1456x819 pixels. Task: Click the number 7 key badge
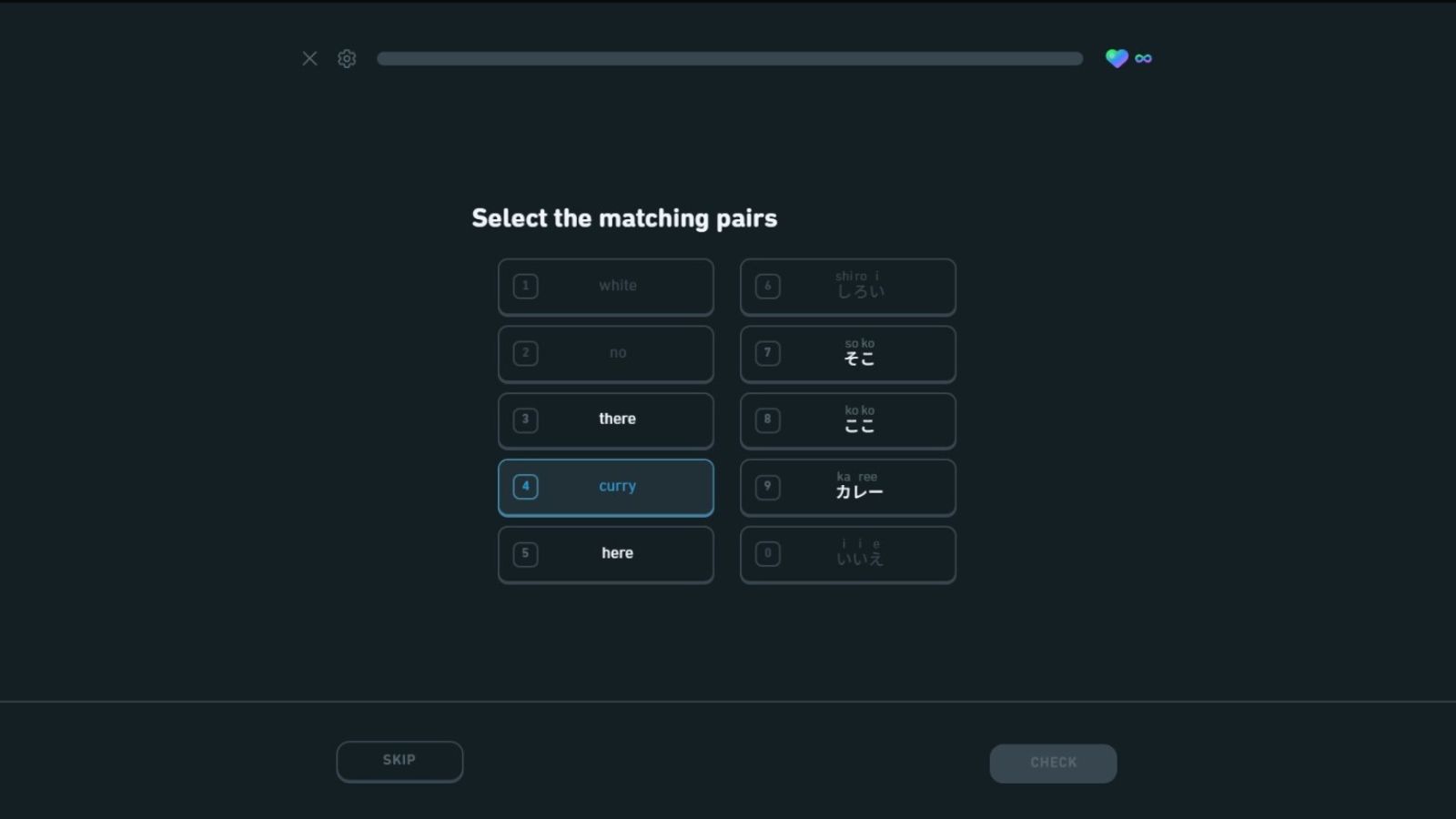[x=767, y=353]
